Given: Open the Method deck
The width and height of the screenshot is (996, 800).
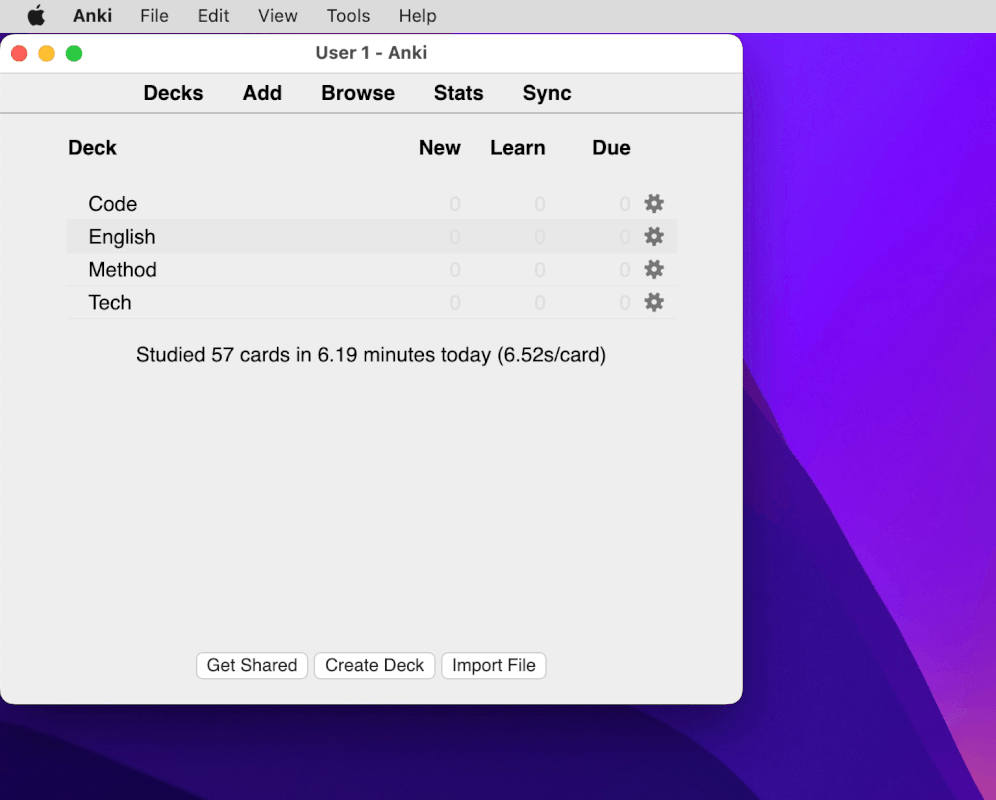Looking at the screenshot, I should point(122,269).
